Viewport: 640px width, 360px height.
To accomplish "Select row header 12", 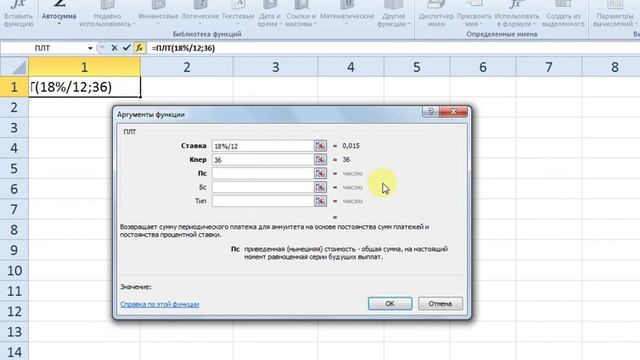I will click(14, 311).
